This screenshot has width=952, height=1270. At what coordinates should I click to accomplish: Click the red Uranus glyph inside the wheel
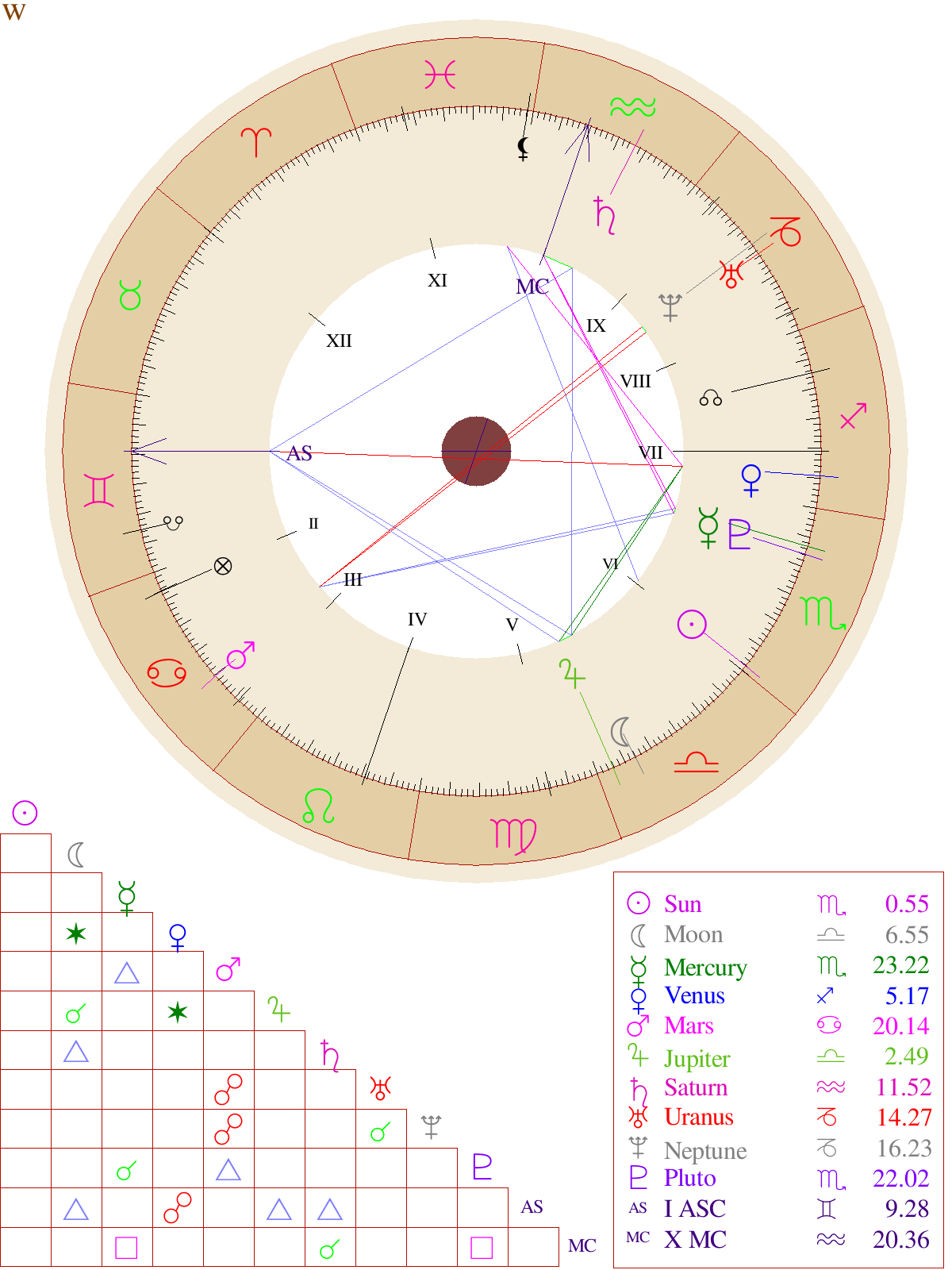731,274
